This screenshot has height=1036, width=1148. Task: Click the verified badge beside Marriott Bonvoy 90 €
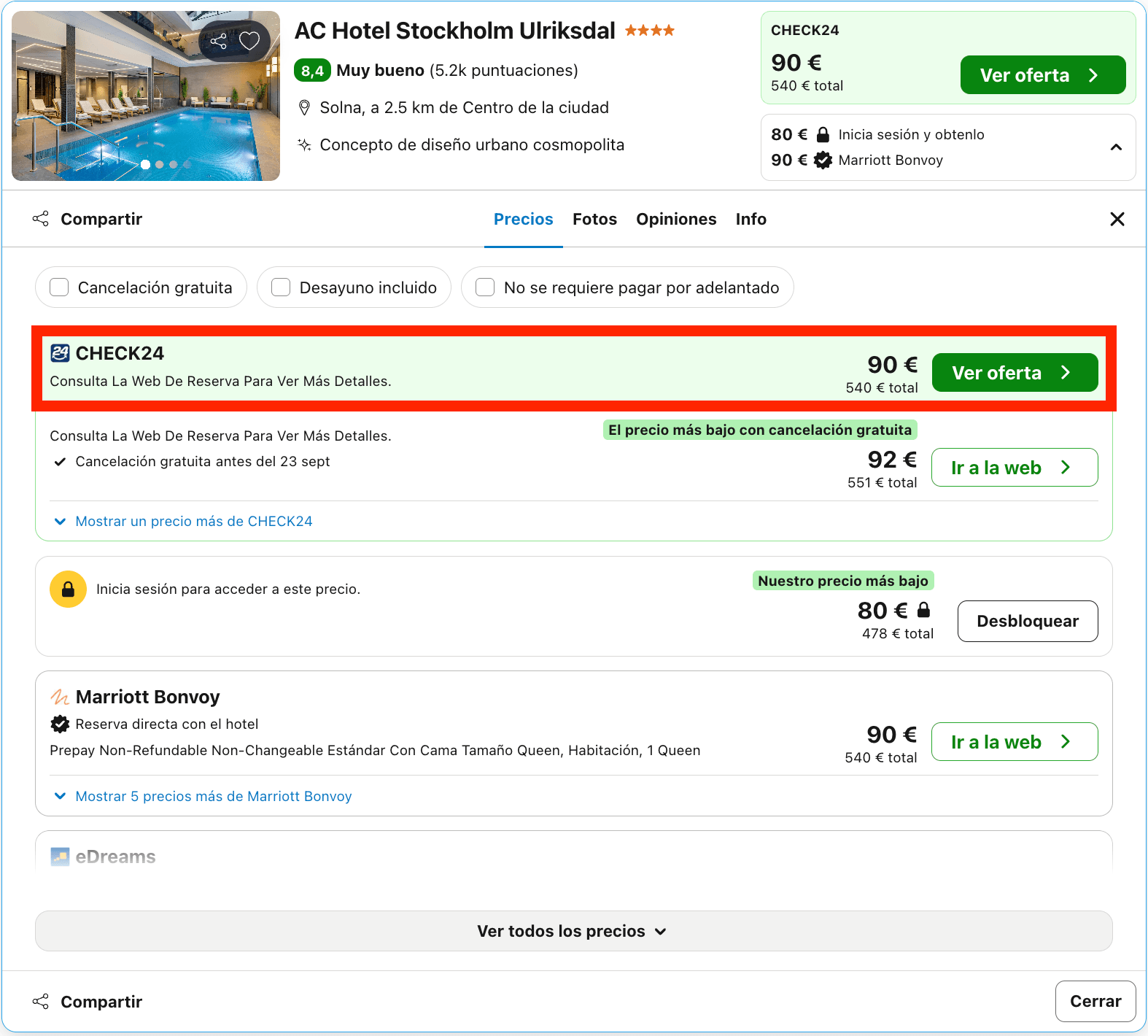tap(823, 160)
